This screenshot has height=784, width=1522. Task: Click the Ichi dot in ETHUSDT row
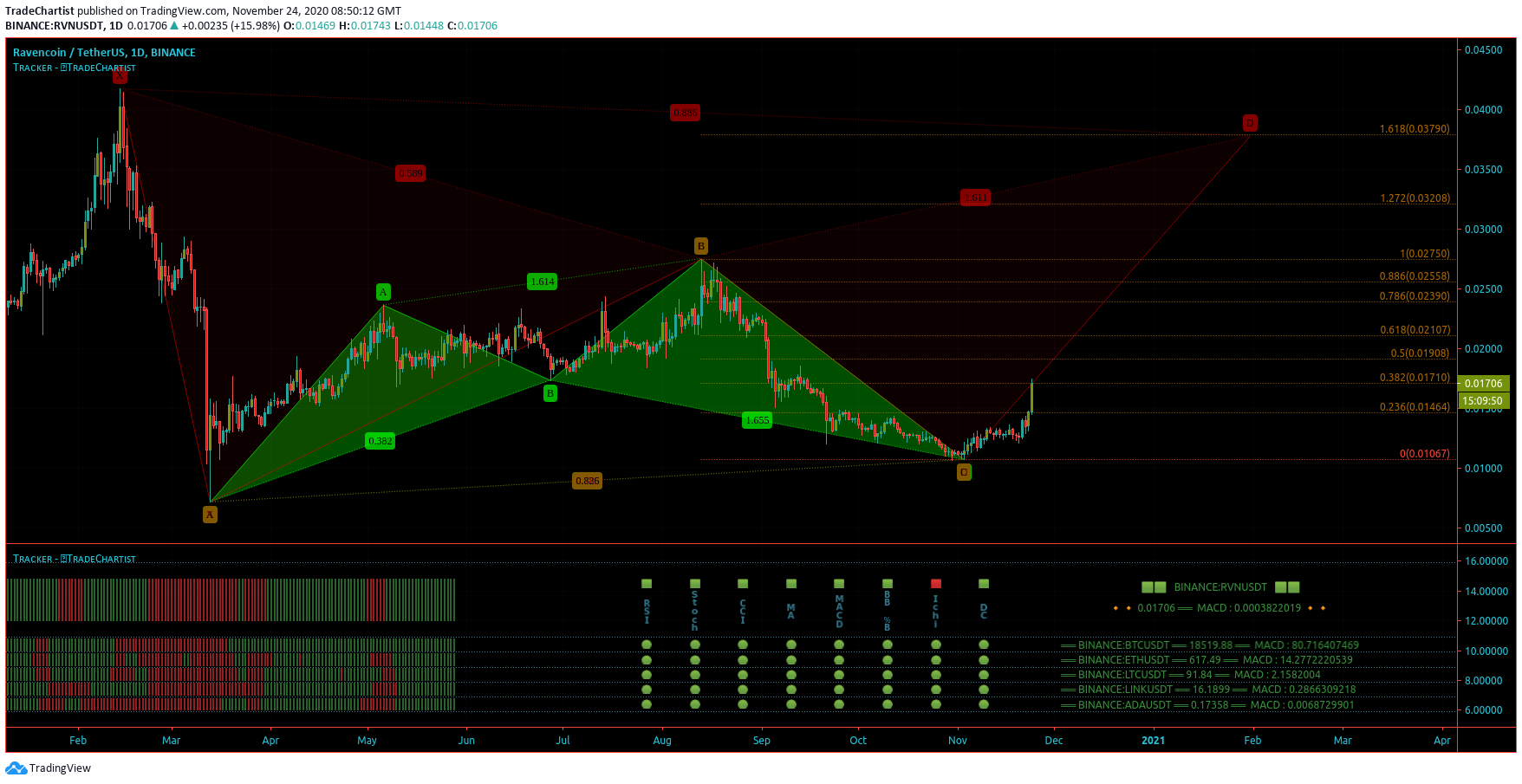(936, 660)
